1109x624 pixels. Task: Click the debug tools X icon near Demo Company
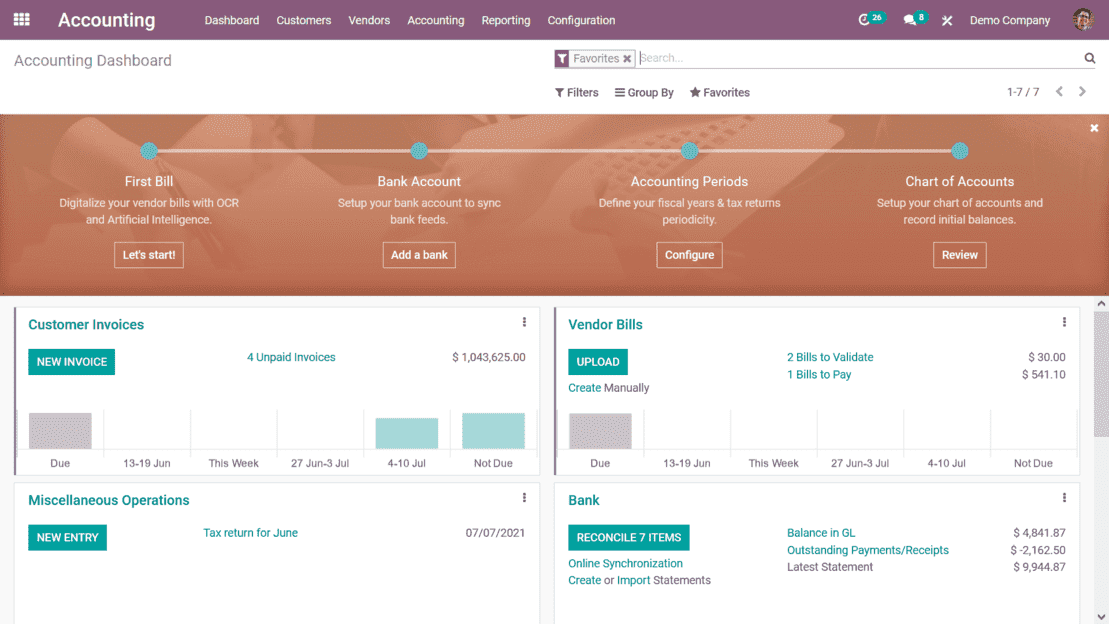pos(947,21)
